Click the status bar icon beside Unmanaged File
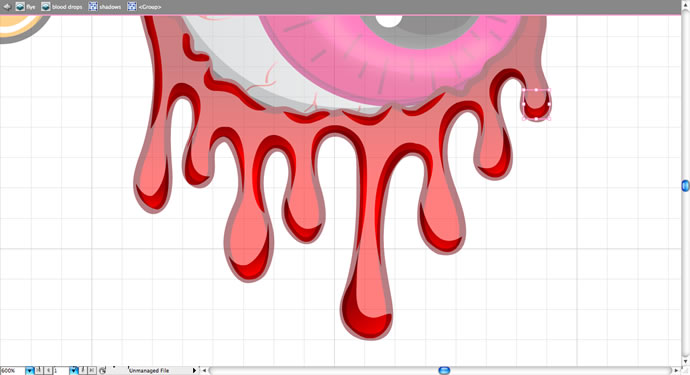Image resolution: width=690 pixels, height=375 pixels. (x=103, y=371)
